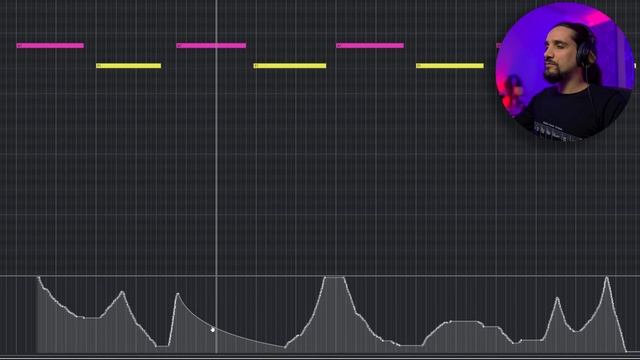Click the flat-topped peak of the automation curve
The height and width of the screenshot is (360, 640).
pos(335,278)
